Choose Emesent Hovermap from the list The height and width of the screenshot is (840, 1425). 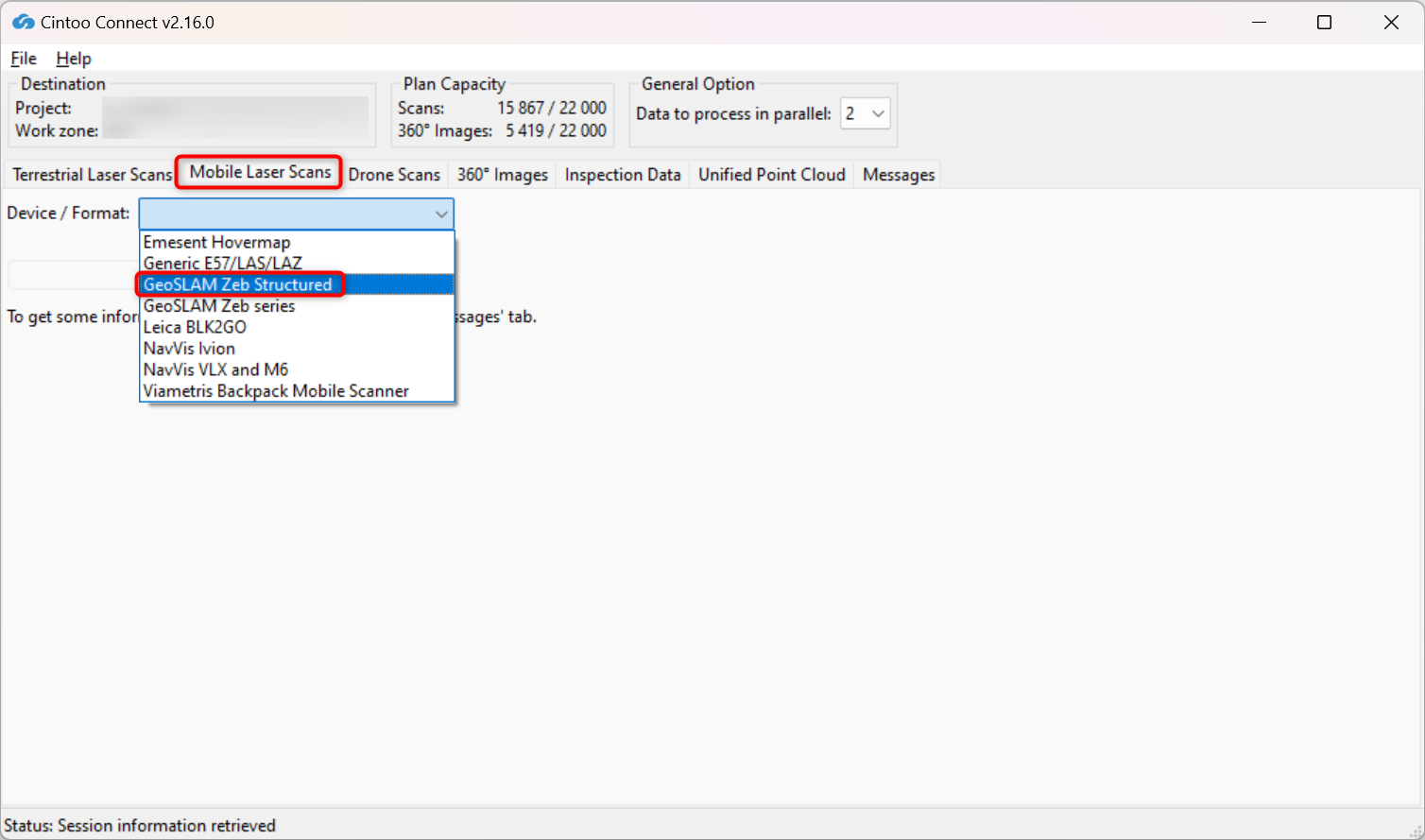pyautogui.click(x=297, y=243)
